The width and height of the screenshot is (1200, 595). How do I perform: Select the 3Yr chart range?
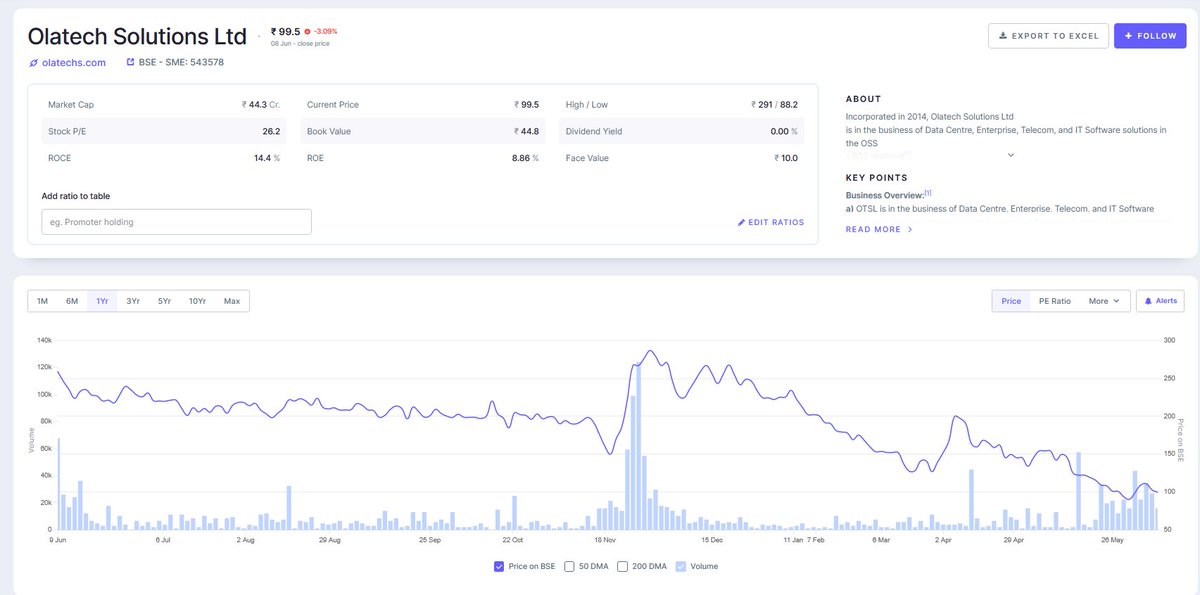(x=133, y=301)
